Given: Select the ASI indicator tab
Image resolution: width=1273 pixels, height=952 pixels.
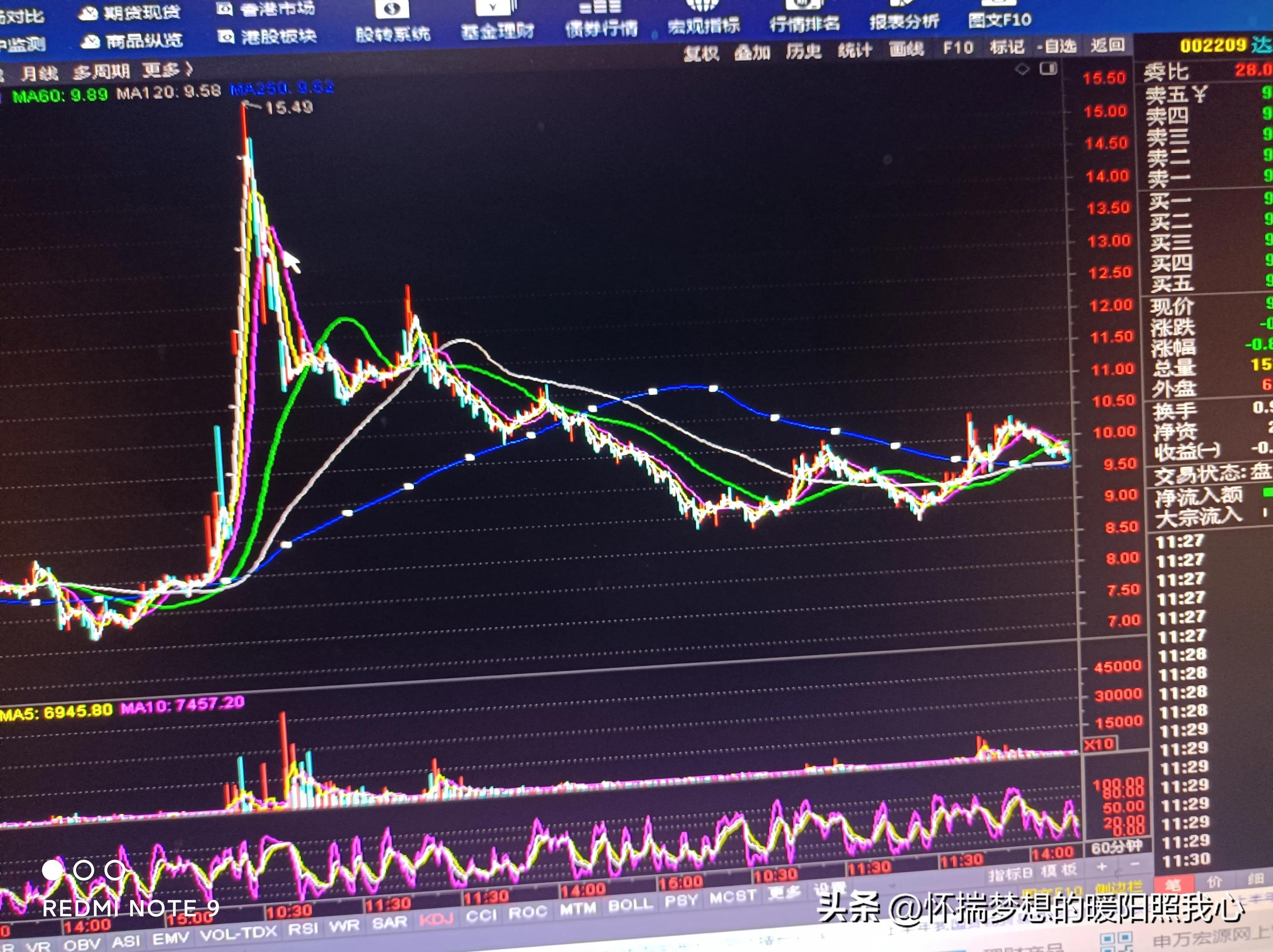Looking at the screenshot, I should (126, 941).
